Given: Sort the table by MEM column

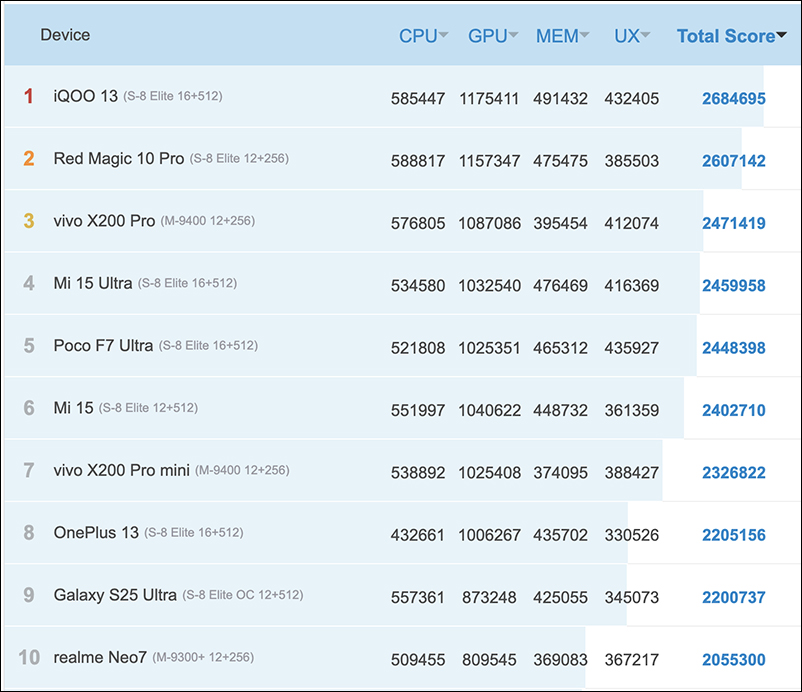Looking at the screenshot, I should click(x=562, y=36).
